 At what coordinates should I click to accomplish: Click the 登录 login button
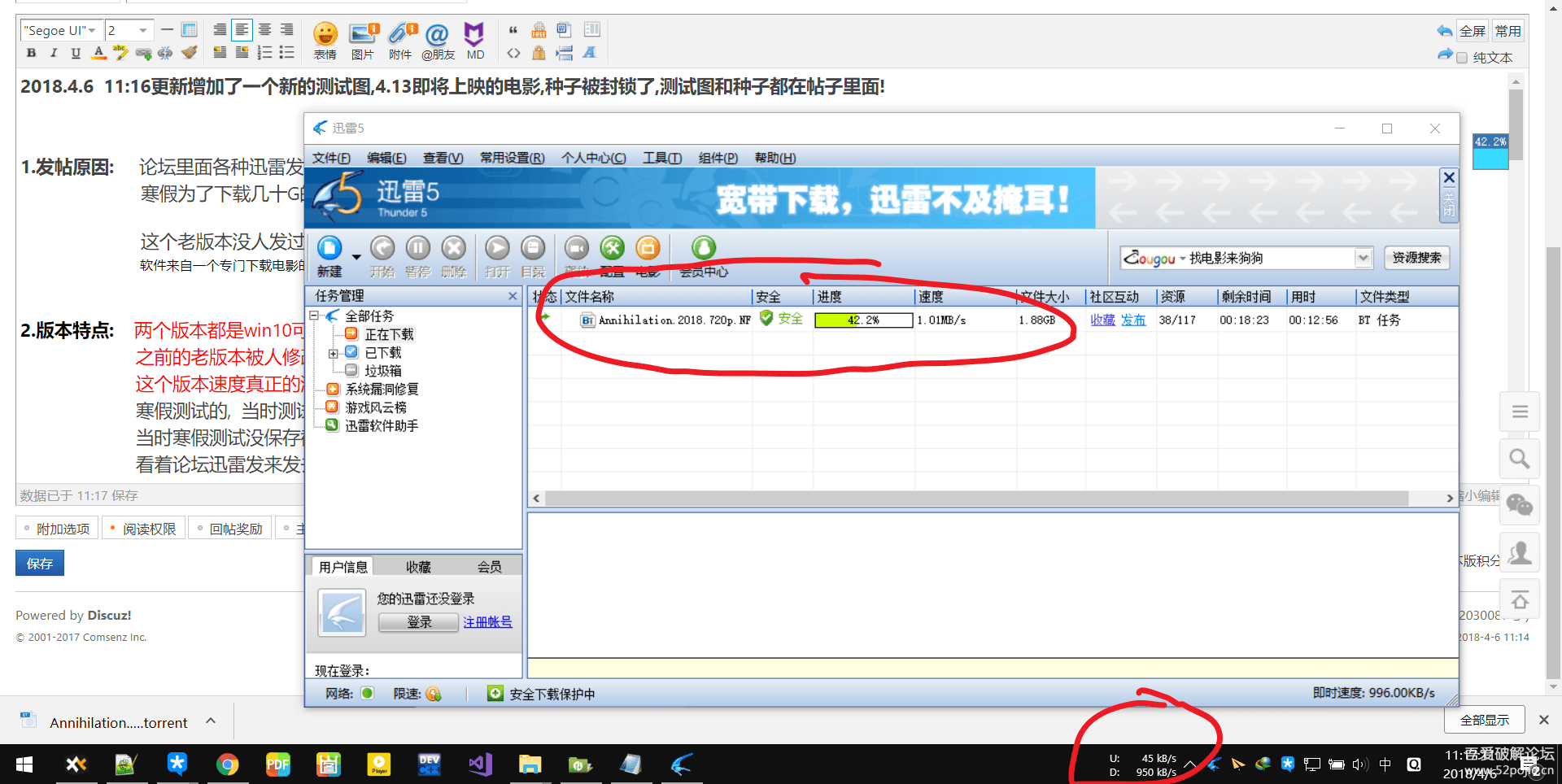(419, 622)
